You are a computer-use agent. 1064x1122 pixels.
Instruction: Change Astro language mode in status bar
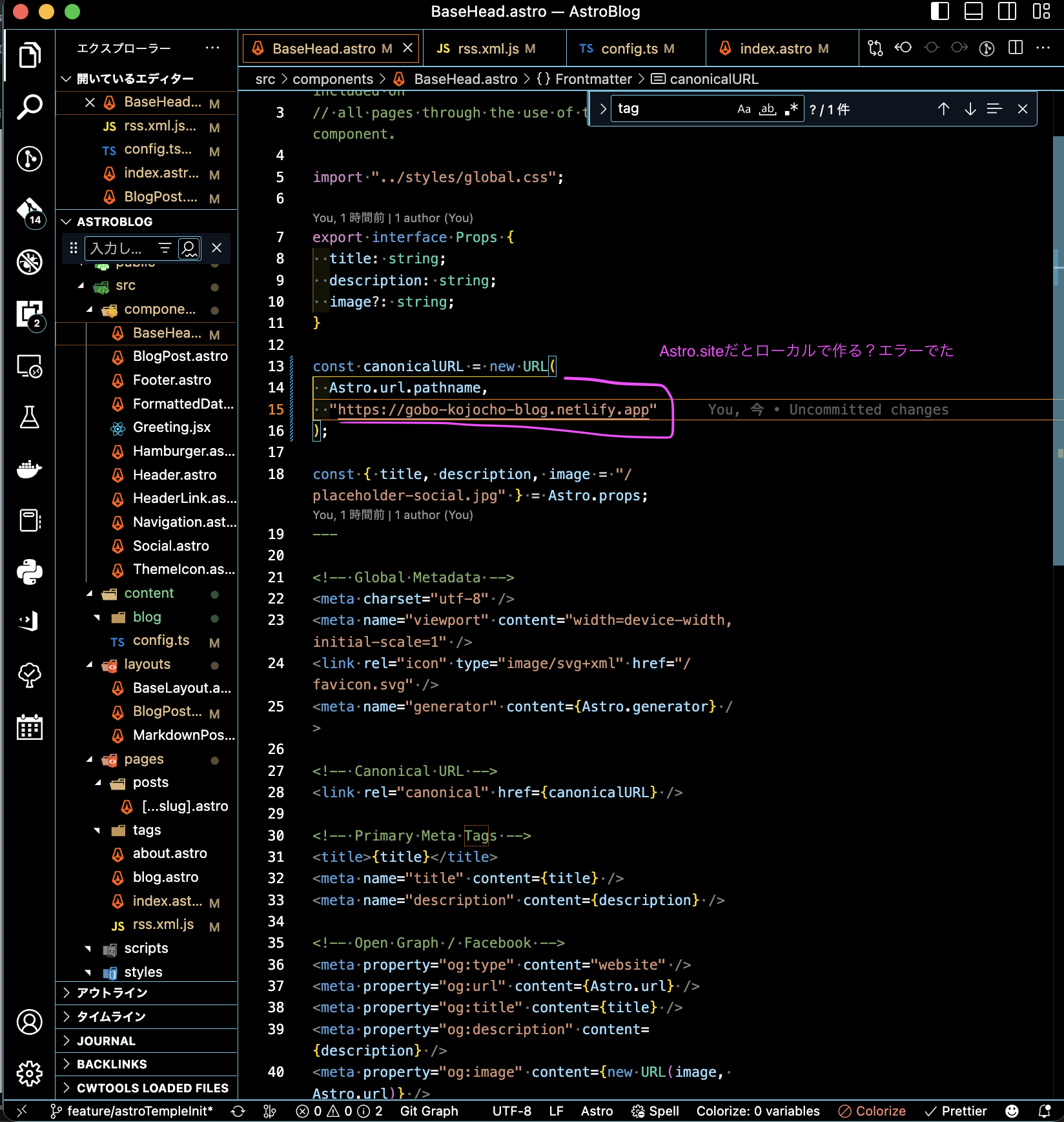[x=597, y=1111]
